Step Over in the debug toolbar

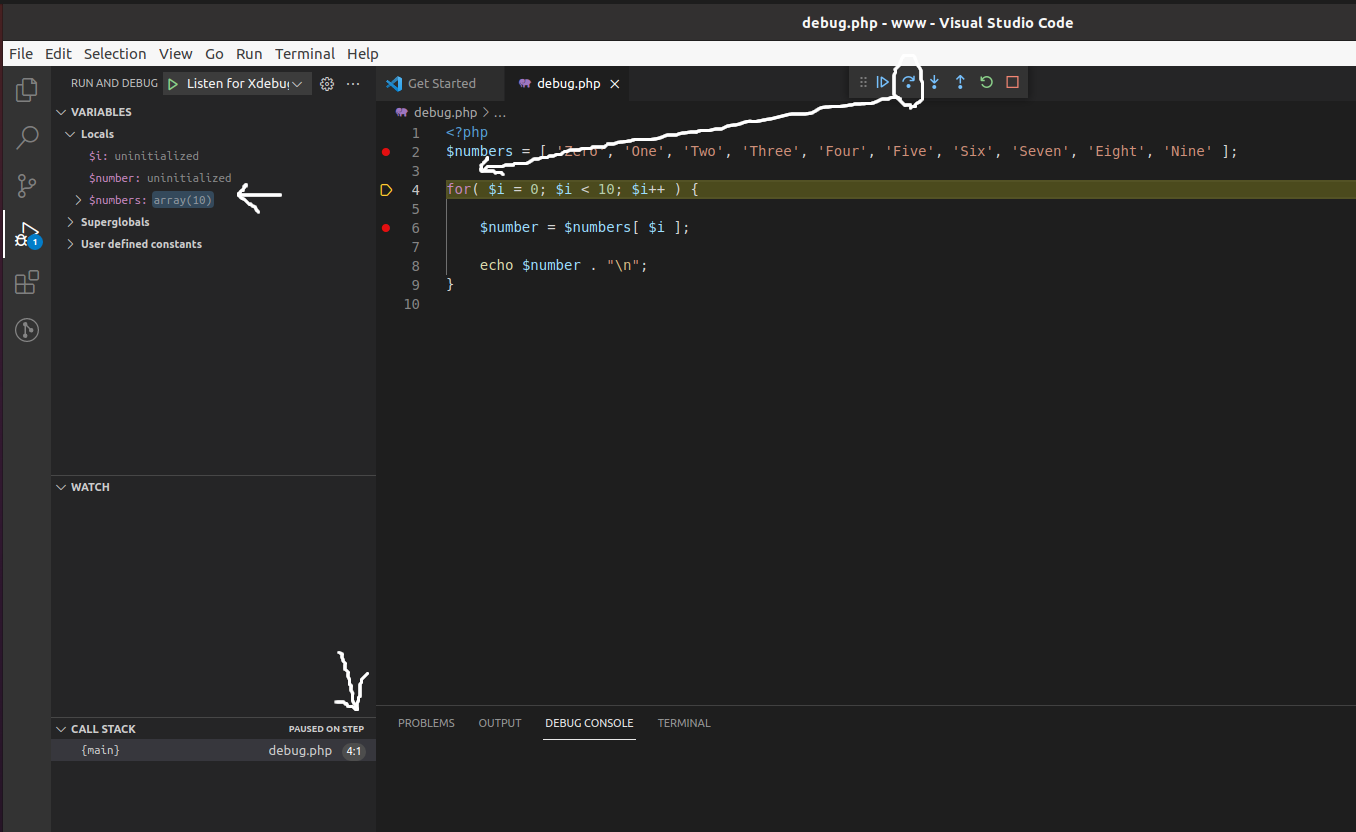click(x=908, y=83)
